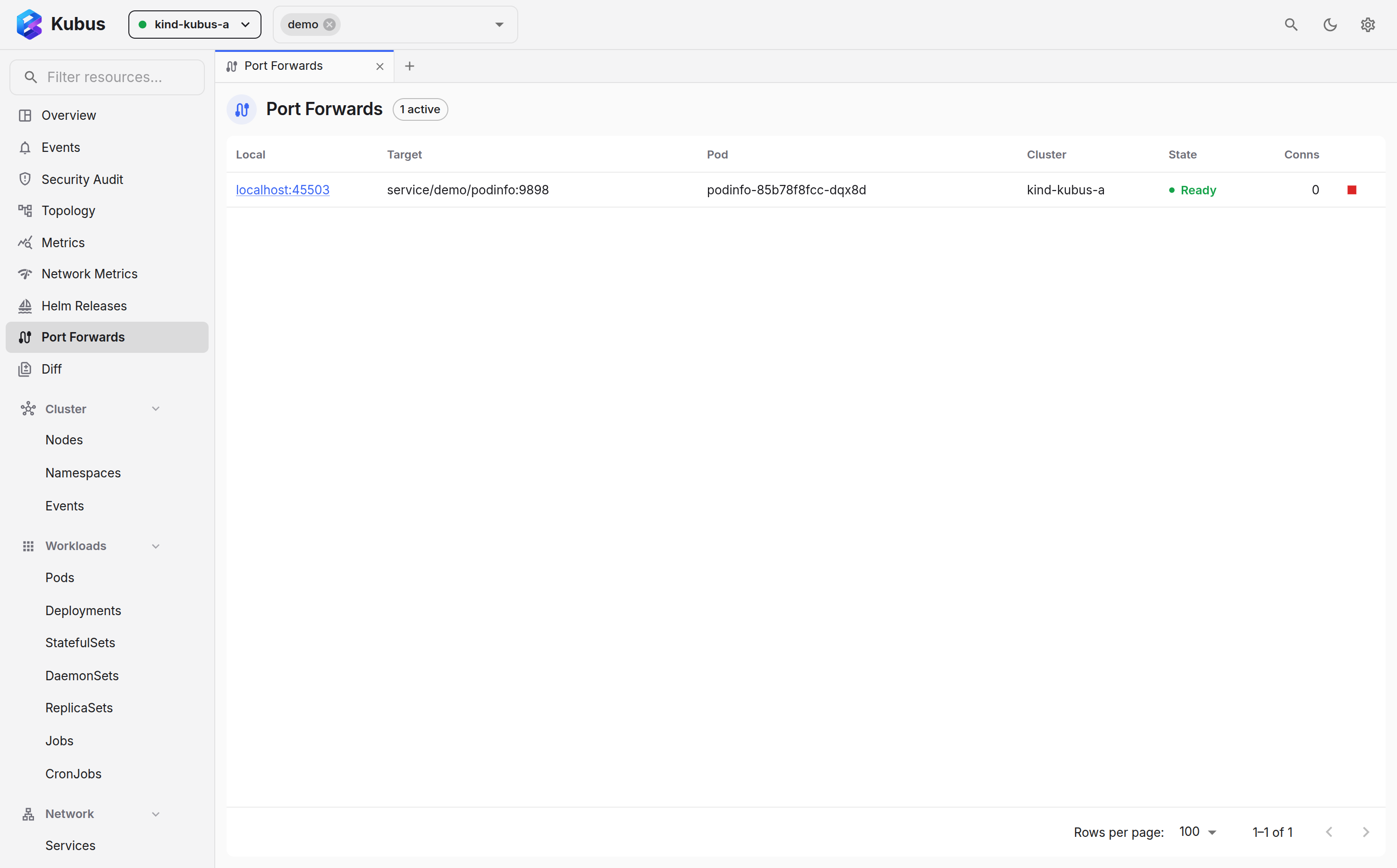Close the Port Forwards tab

pos(379,67)
